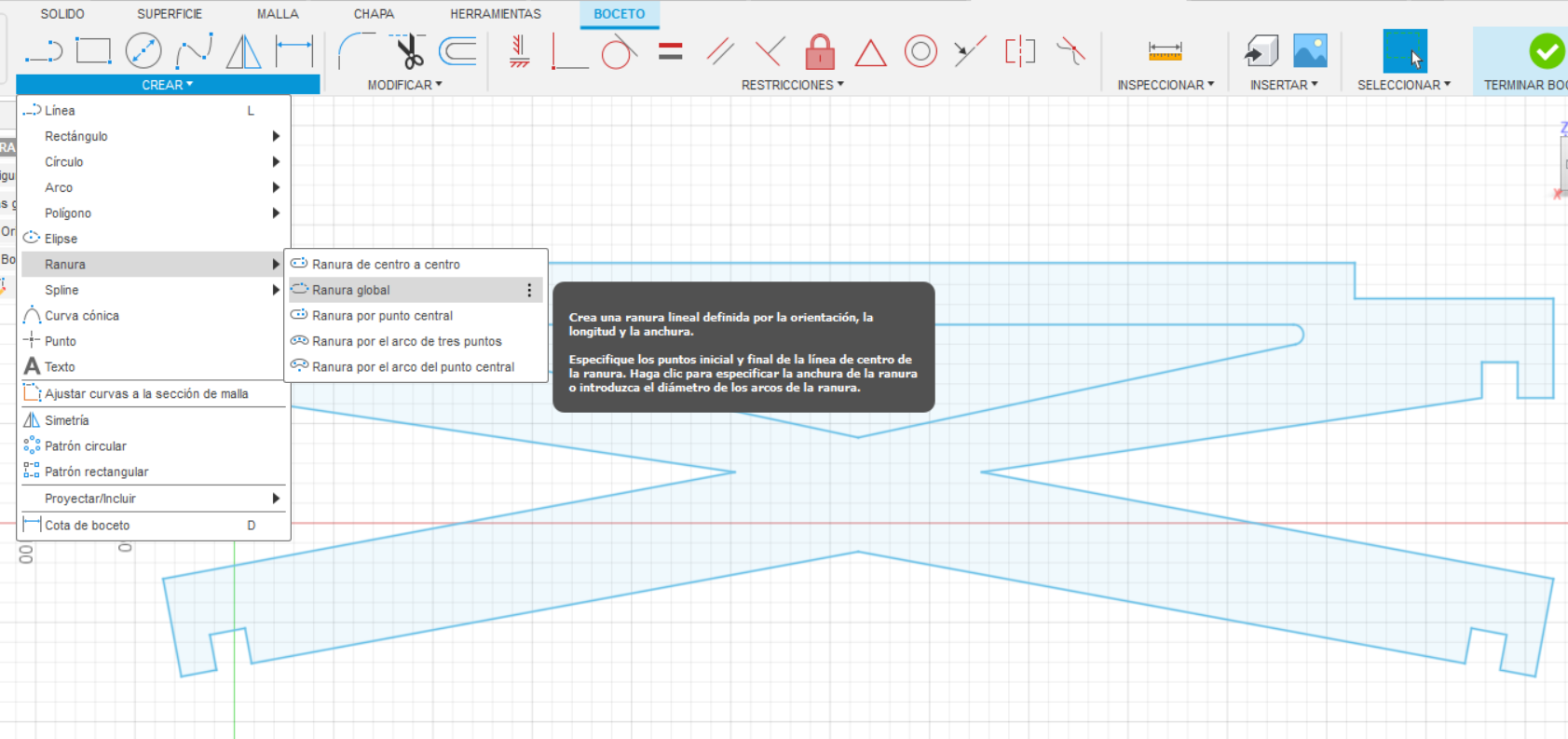Switch to the MALLA tab
Image resolution: width=1568 pixels, height=739 pixels.
click(278, 14)
